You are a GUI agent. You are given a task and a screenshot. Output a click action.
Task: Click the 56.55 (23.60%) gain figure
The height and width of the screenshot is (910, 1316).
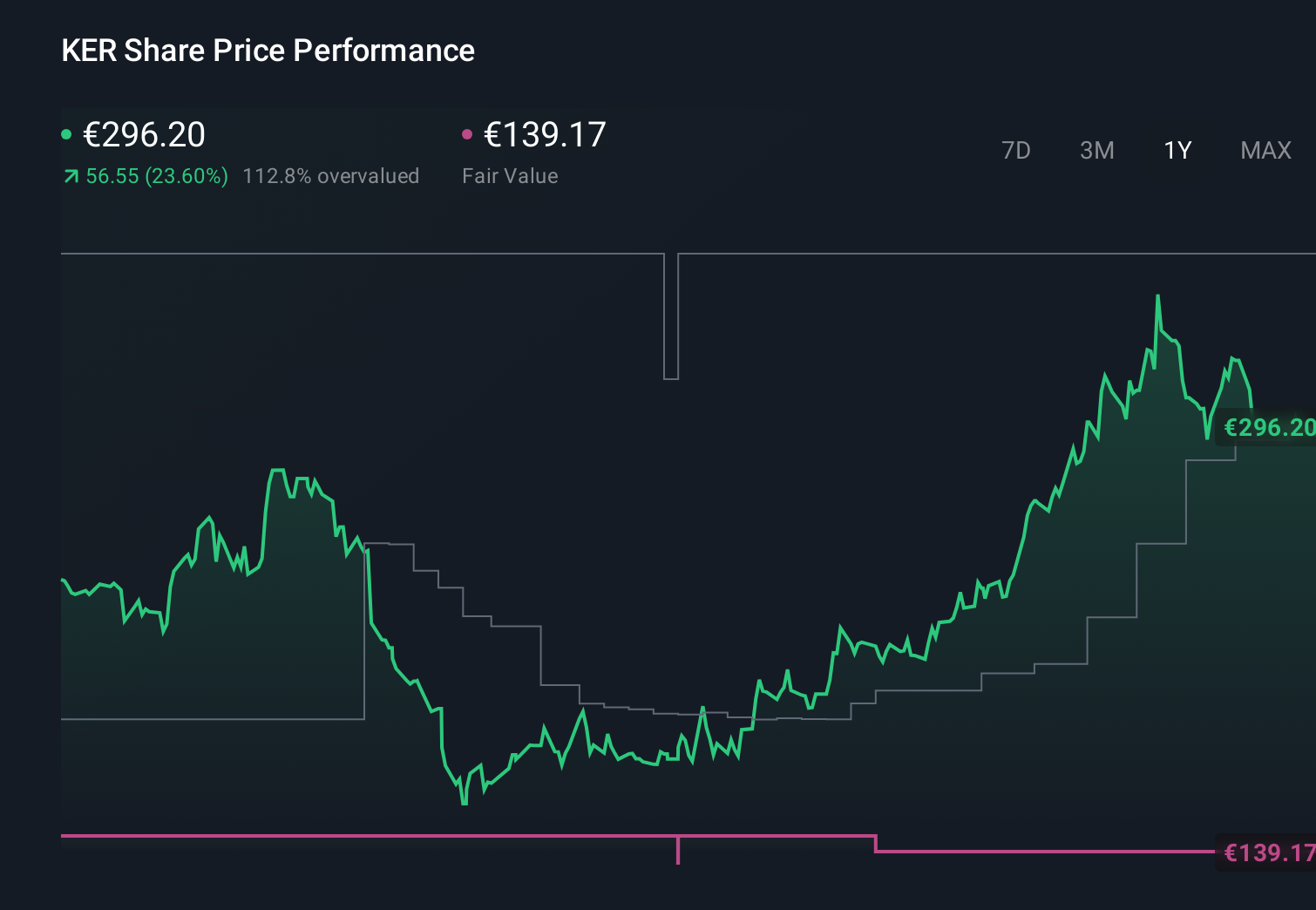click(x=156, y=176)
